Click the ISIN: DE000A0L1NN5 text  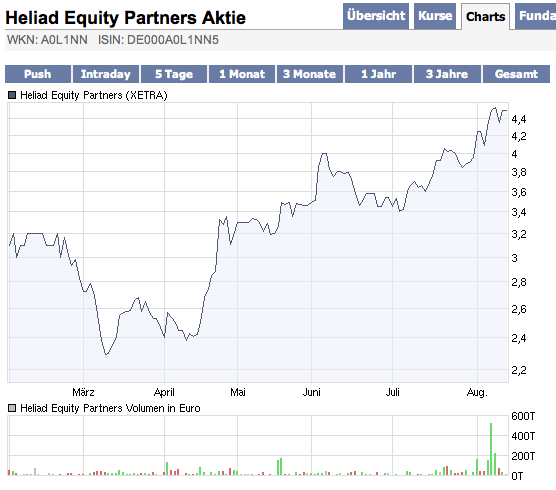pyautogui.click(x=158, y=40)
